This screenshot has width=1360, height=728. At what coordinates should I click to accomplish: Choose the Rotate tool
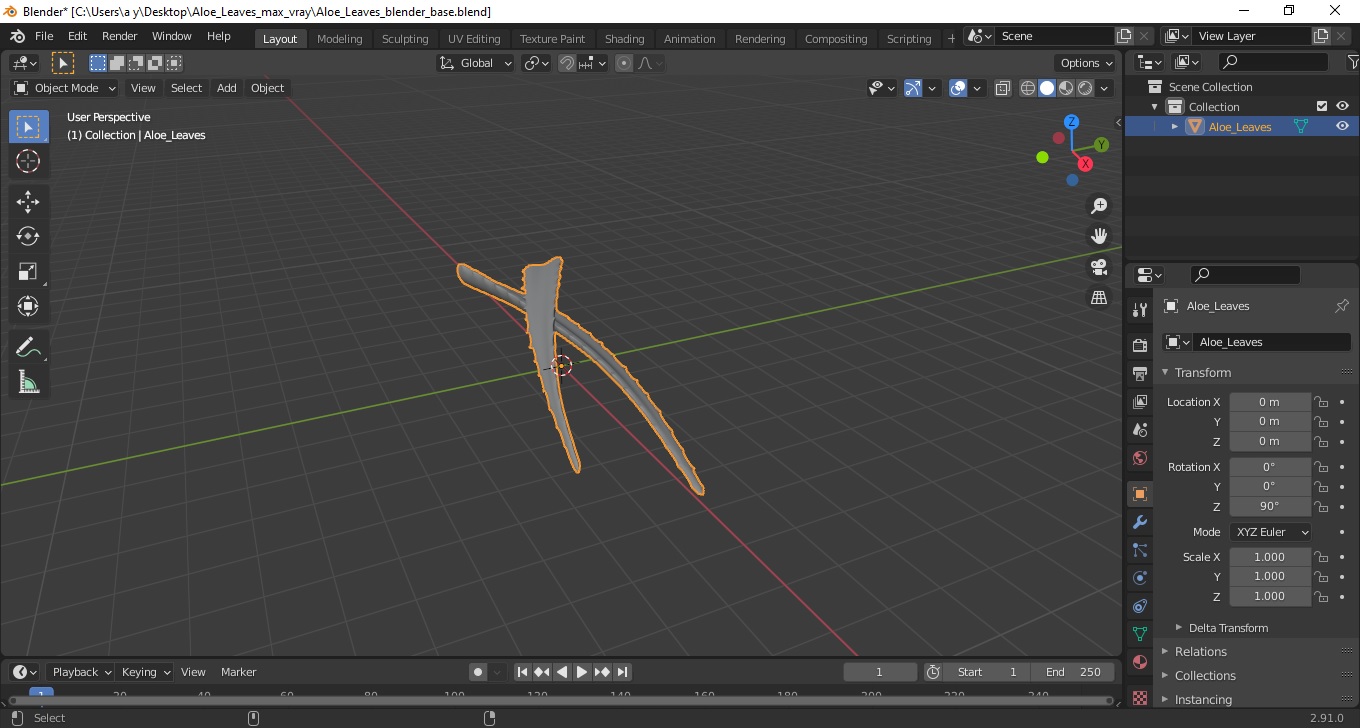click(x=28, y=236)
